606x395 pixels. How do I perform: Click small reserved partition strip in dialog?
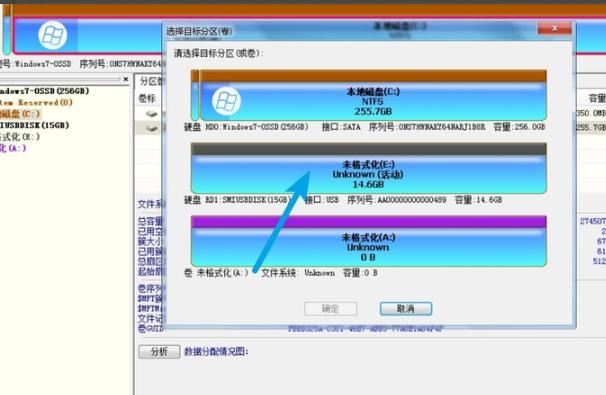[x=195, y=95]
